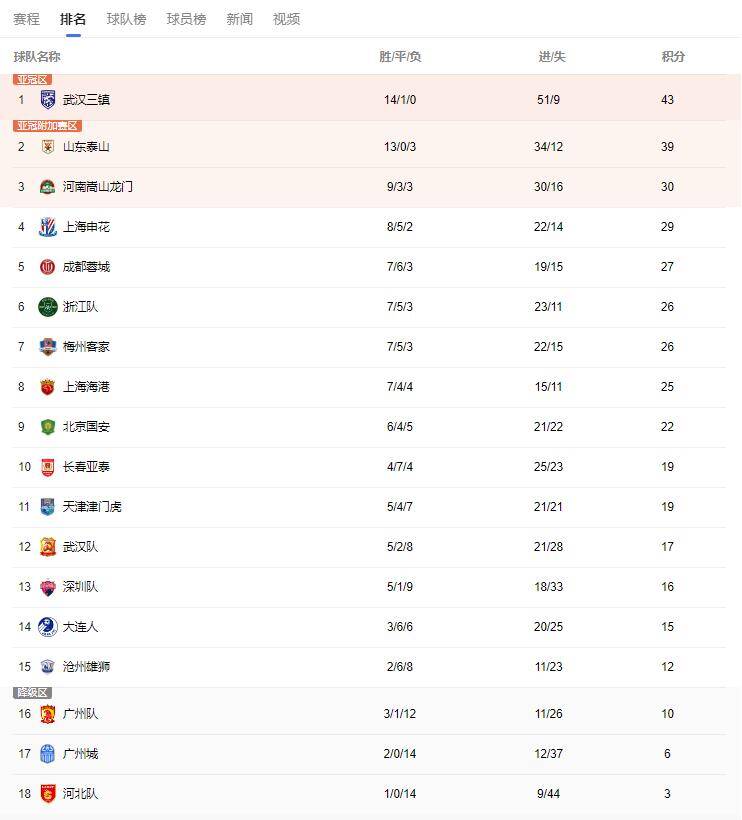Image resolution: width=742 pixels, height=820 pixels.
Task: Click the 积分 column header
Action: [x=673, y=56]
